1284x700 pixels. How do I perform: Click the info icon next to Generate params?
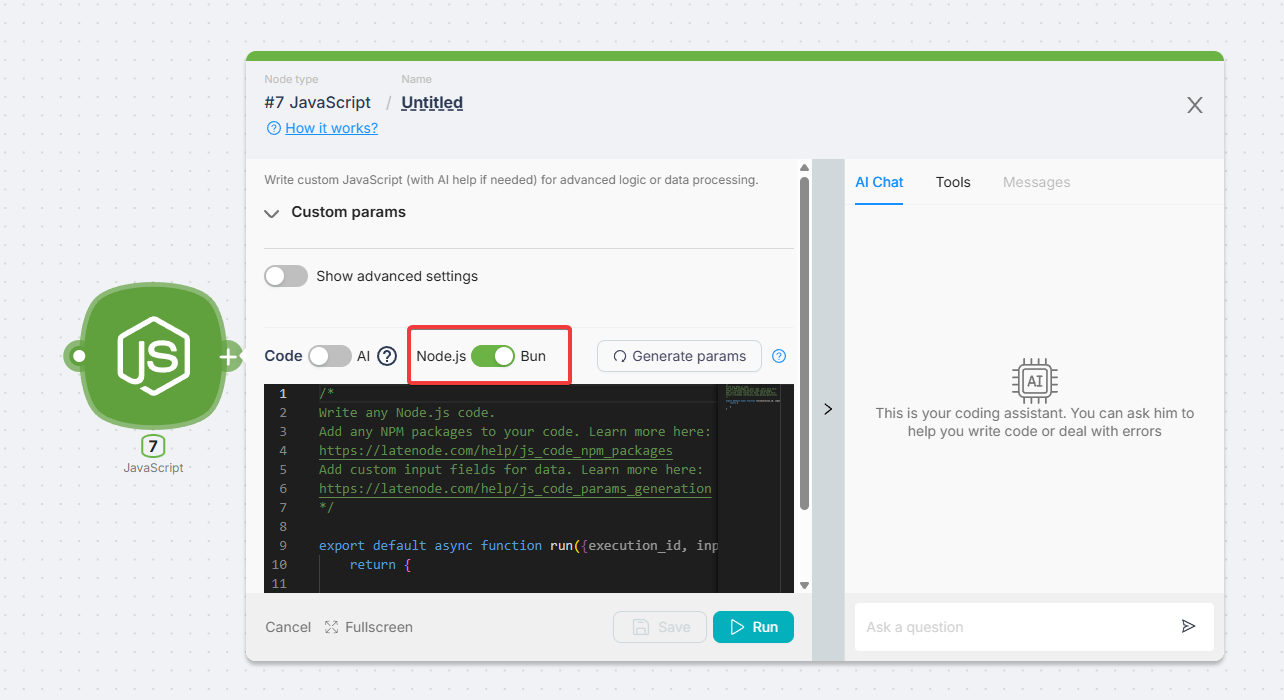[779, 356]
